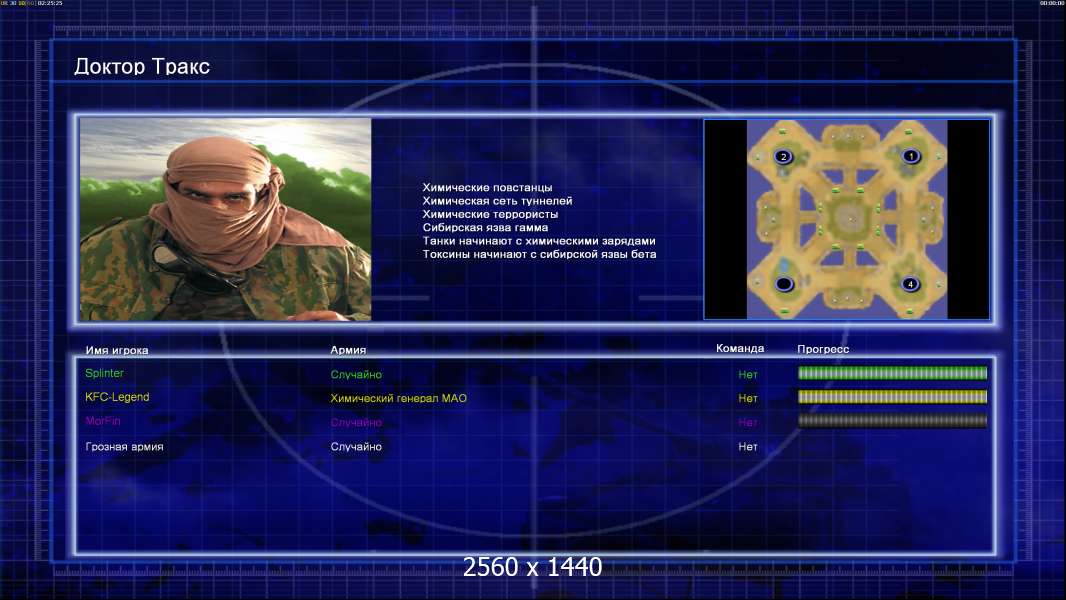Click start position marker 2 on map
1066x600 pixels.
[783, 157]
